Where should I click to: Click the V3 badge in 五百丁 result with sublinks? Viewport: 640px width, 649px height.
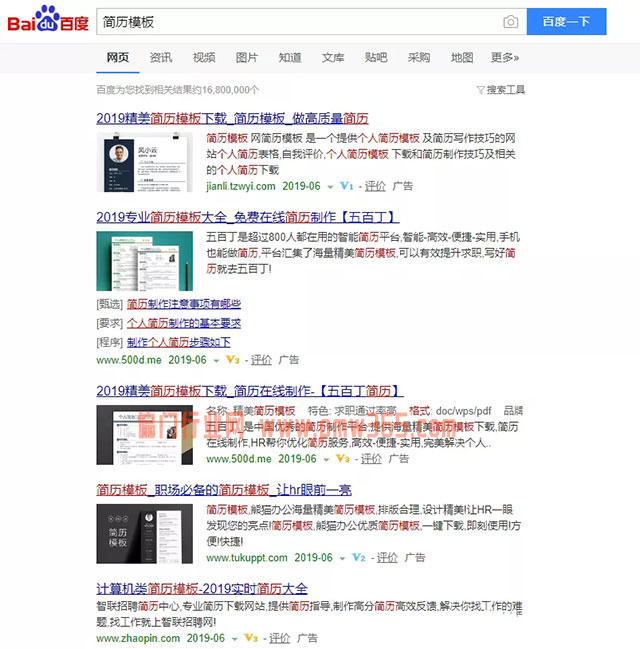pyautogui.click(x=233, y=360)
